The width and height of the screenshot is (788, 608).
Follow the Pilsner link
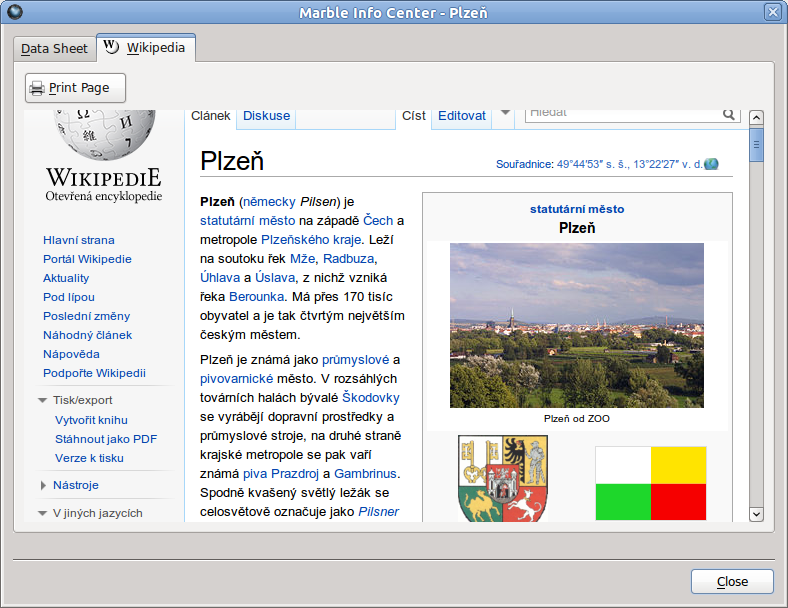[x=378, y=512]
